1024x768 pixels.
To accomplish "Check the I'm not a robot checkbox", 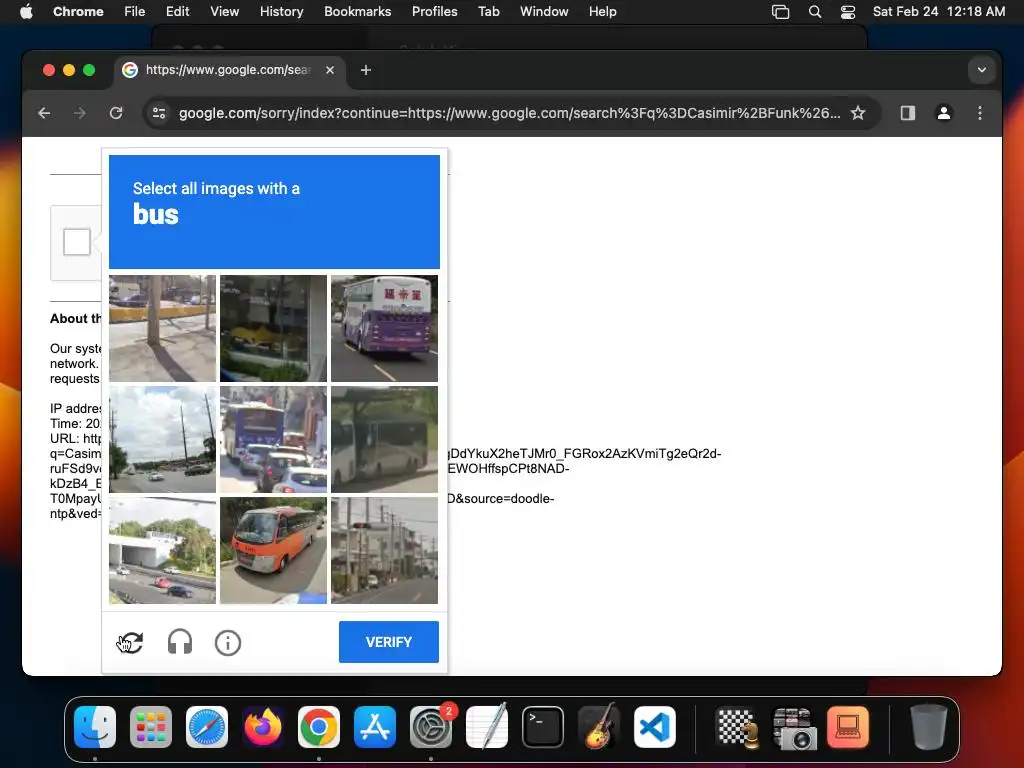I will (x=76, y=242).
